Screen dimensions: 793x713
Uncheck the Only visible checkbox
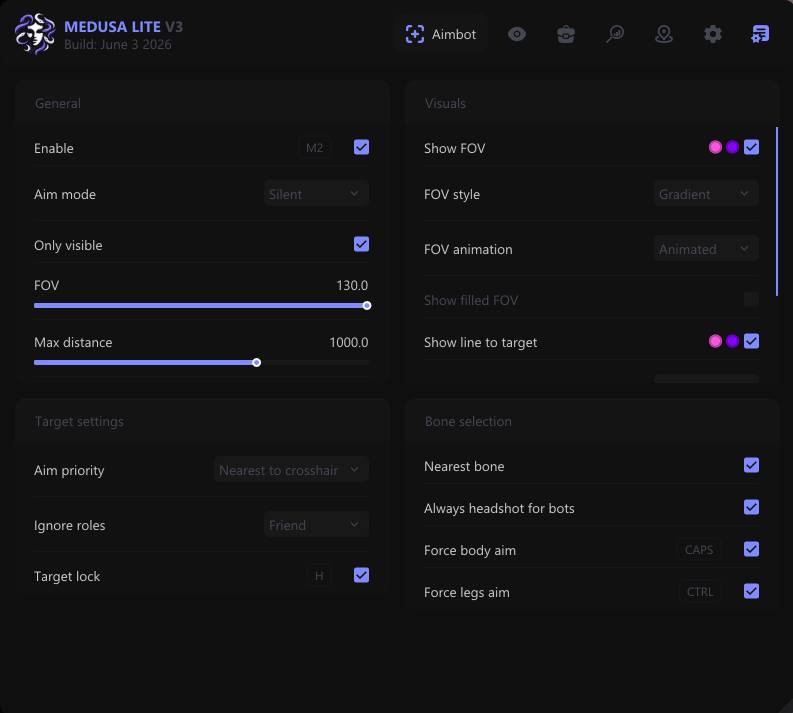(x=361, y=244)
